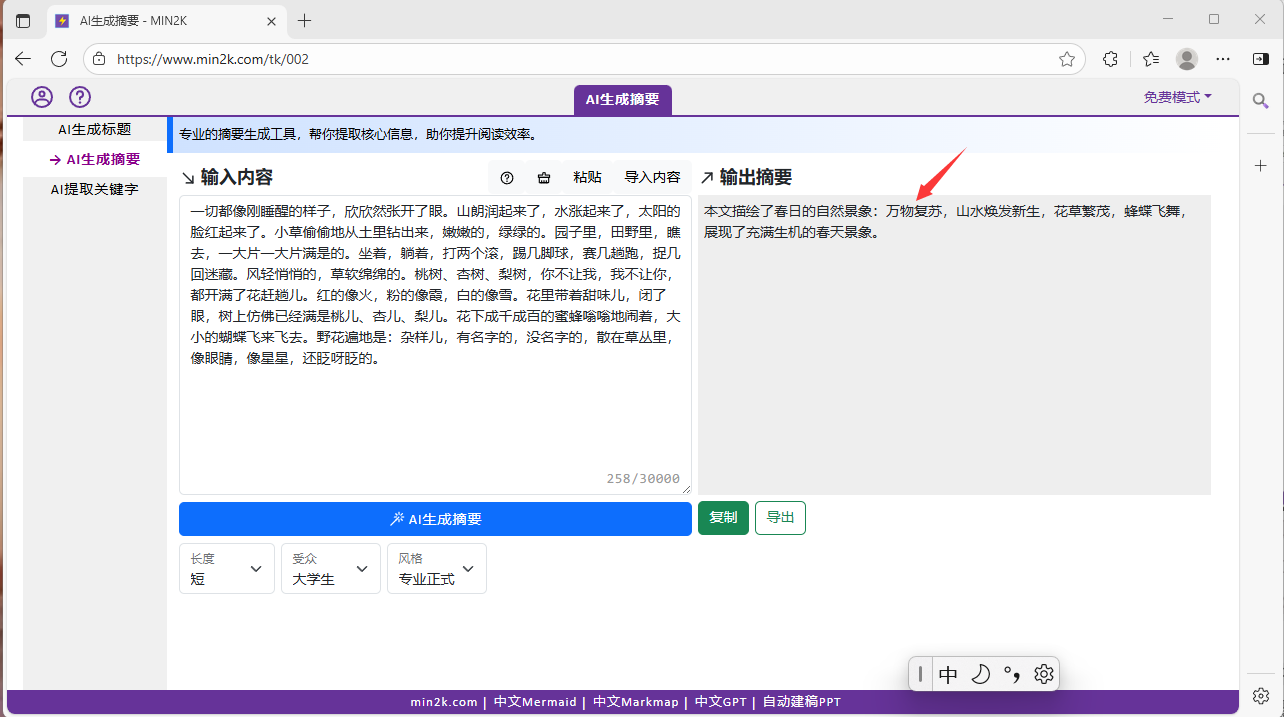This screenshot has width=1284, height=717.
Task: Toggle IME half-moon full/half width mode
Action: coord(980,675)
